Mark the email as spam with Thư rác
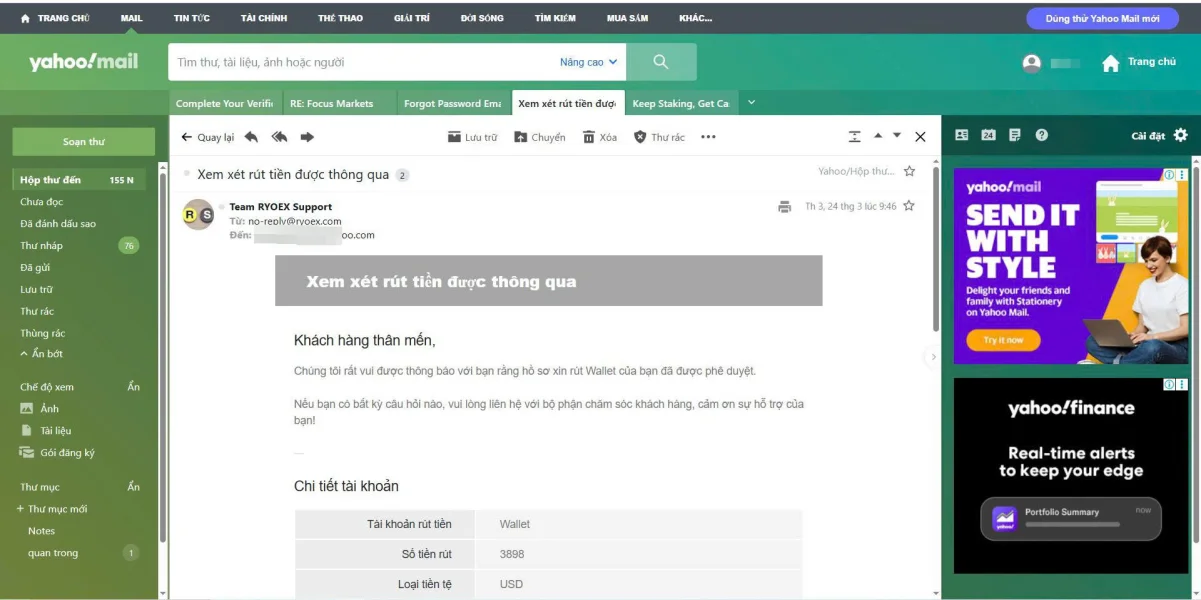 (x=659, y=137)
